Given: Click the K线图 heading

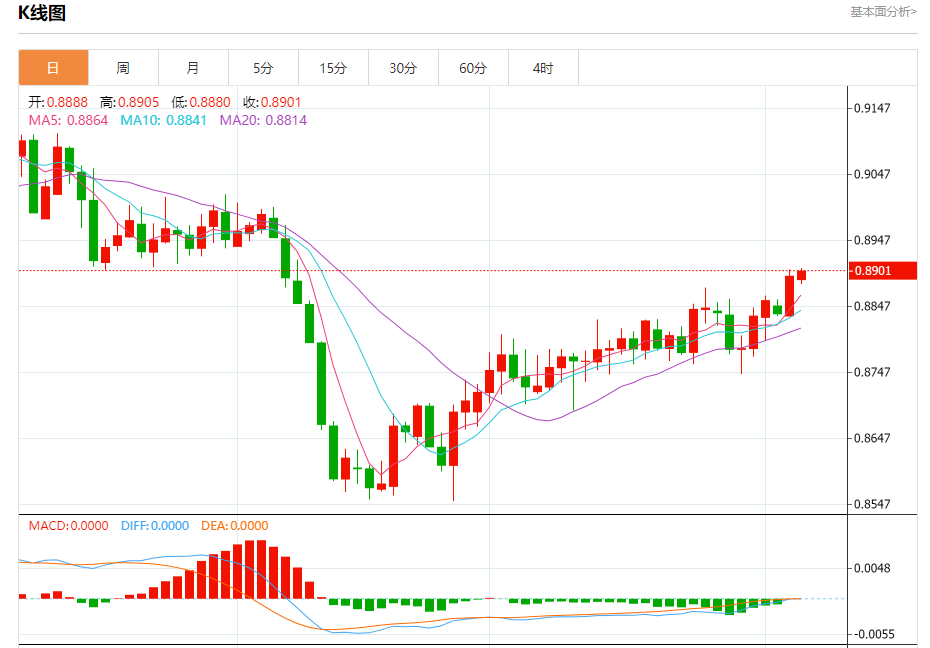Looking at the screenshot, I should tap(42, 13).
